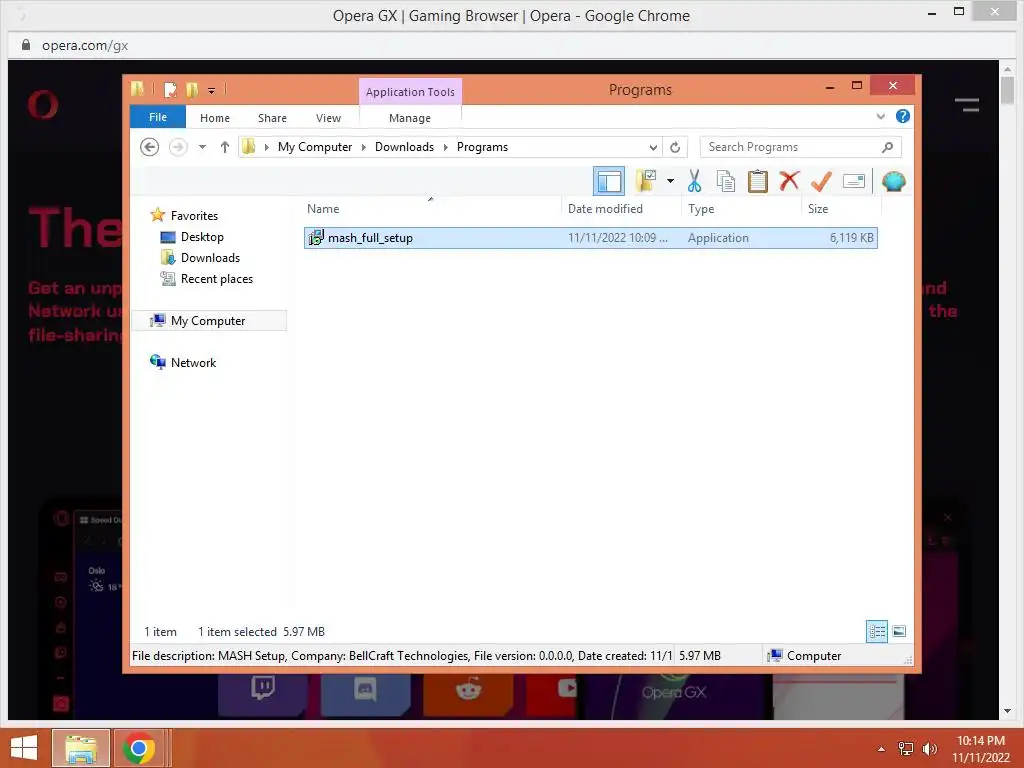Switch to Large icons view button
The height and width of the screenshot is (768, 1024).
click(x=899, y=631)
